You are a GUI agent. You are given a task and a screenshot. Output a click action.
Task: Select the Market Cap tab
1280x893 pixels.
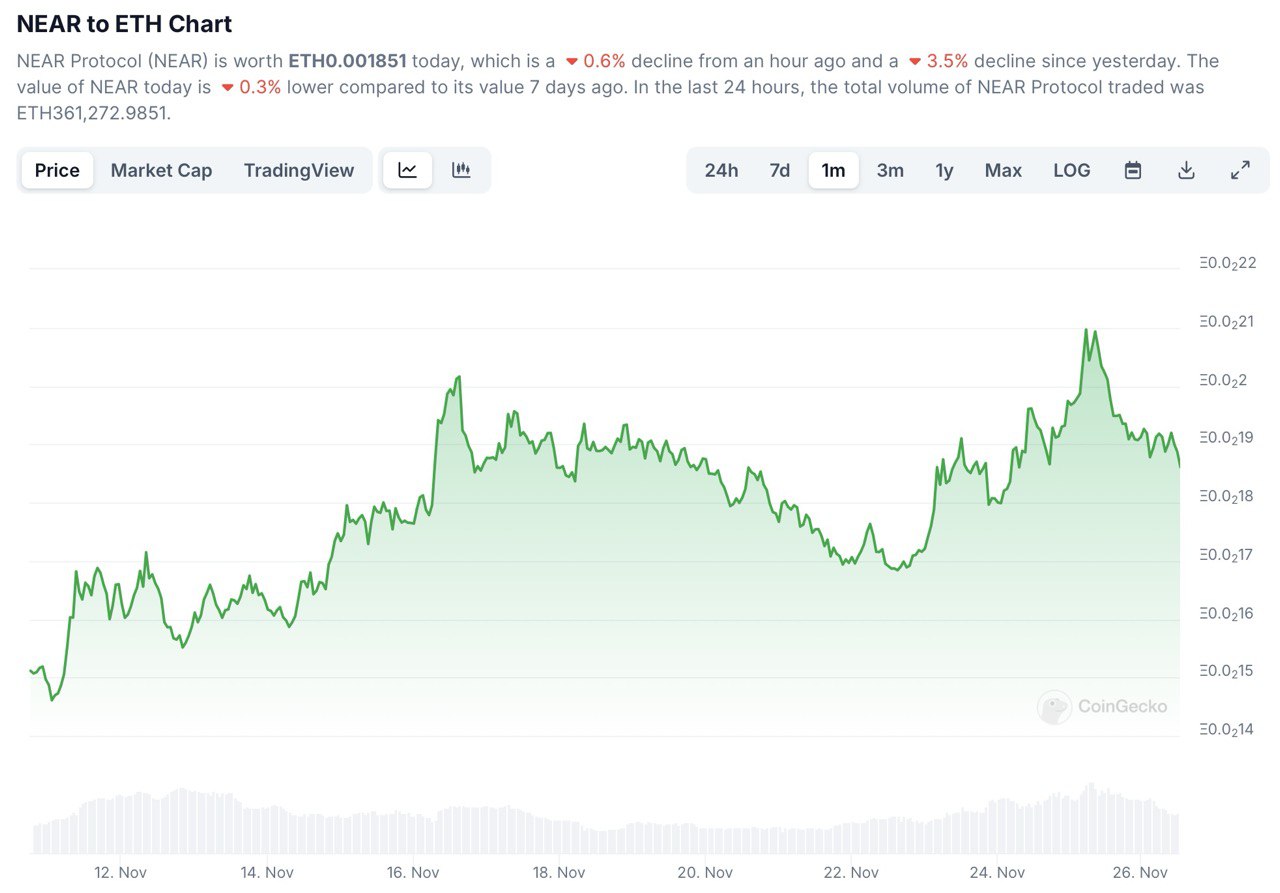coord(161,170)
